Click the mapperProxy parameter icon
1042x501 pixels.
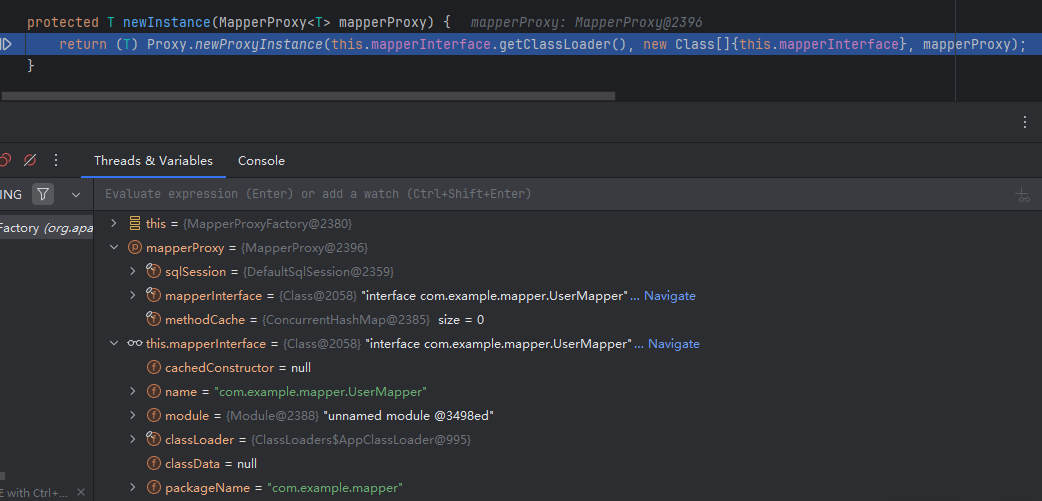[x=134, y=247]
